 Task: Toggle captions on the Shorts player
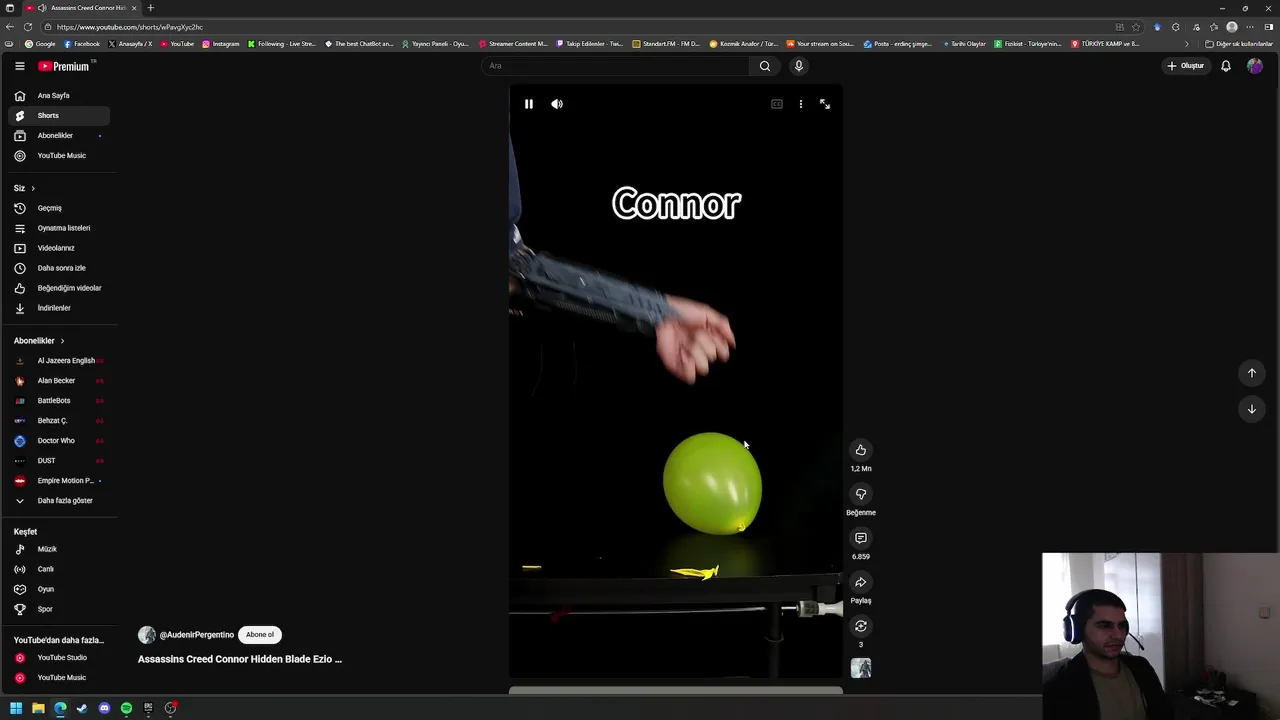(x=777, y=104)
